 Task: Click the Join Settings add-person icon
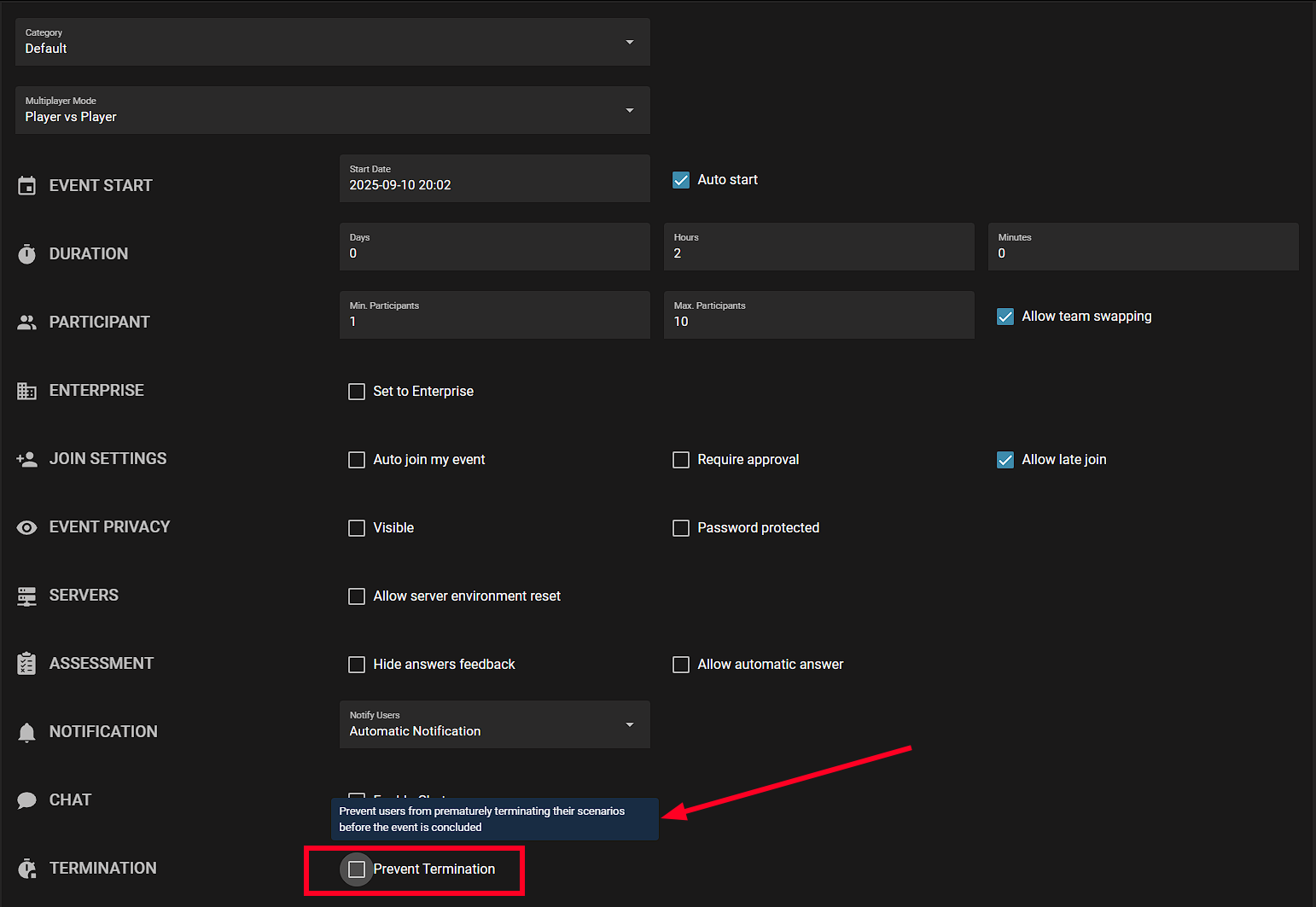pyautogui.click(x=27, y=459)
